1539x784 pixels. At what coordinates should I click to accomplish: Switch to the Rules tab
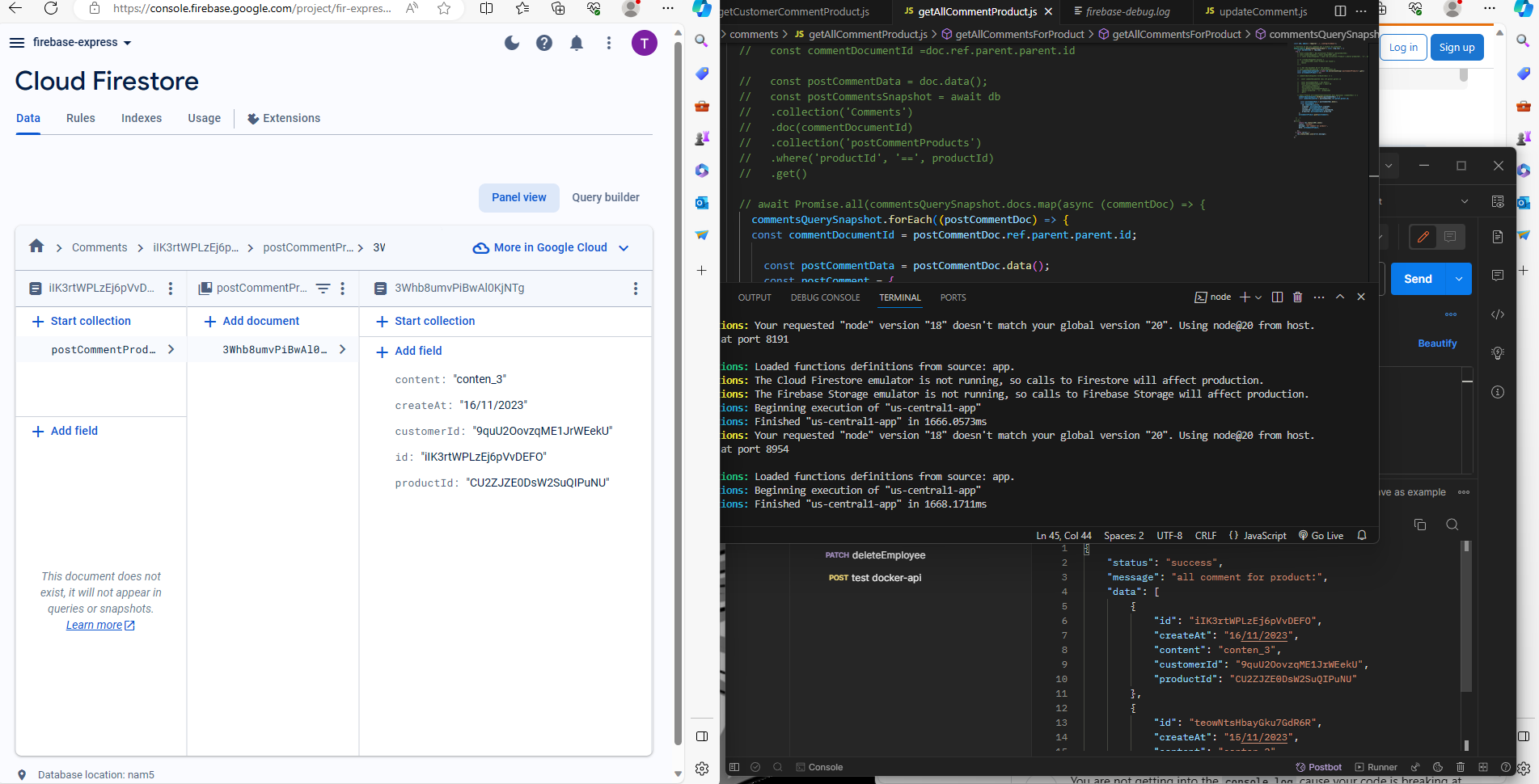point(80,118)
